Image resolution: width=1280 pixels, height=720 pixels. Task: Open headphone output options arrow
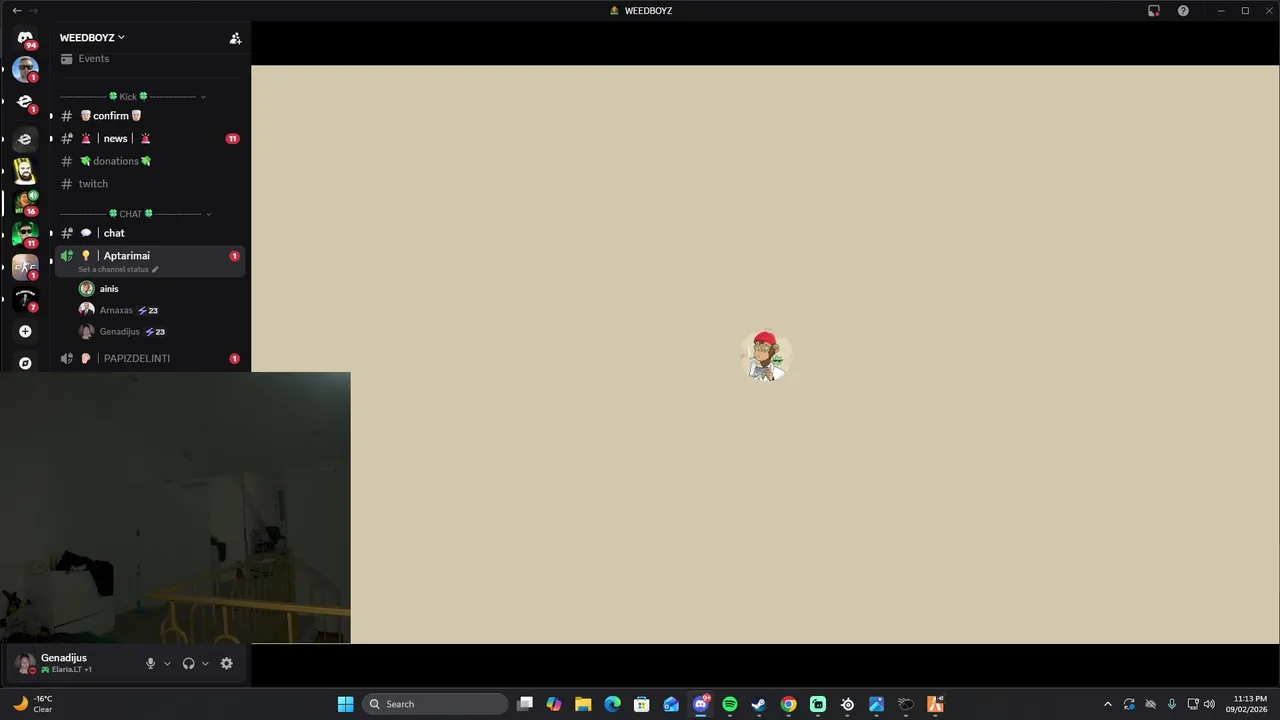205,663
